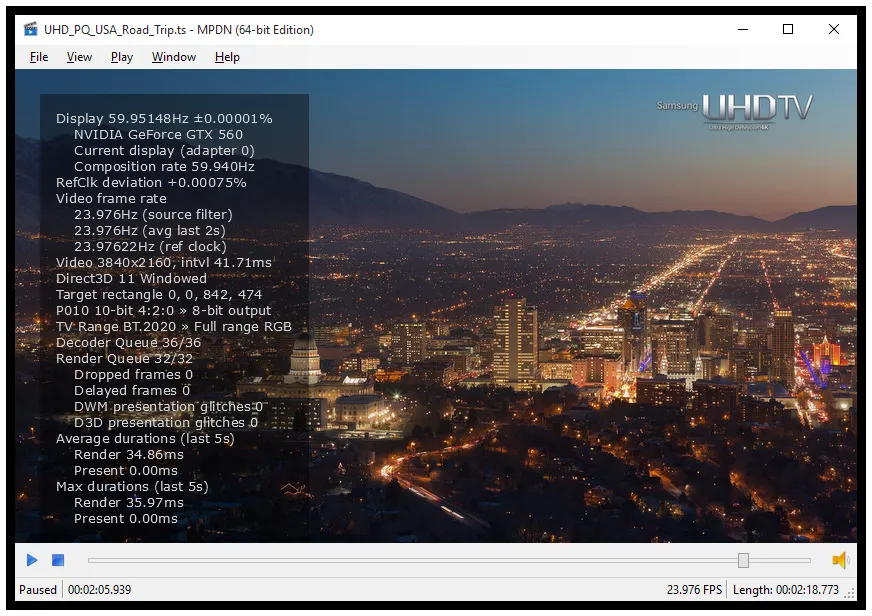Open the File menu
Image resolution: width=872 pixels, height=616 pixels.
(38, 57)
